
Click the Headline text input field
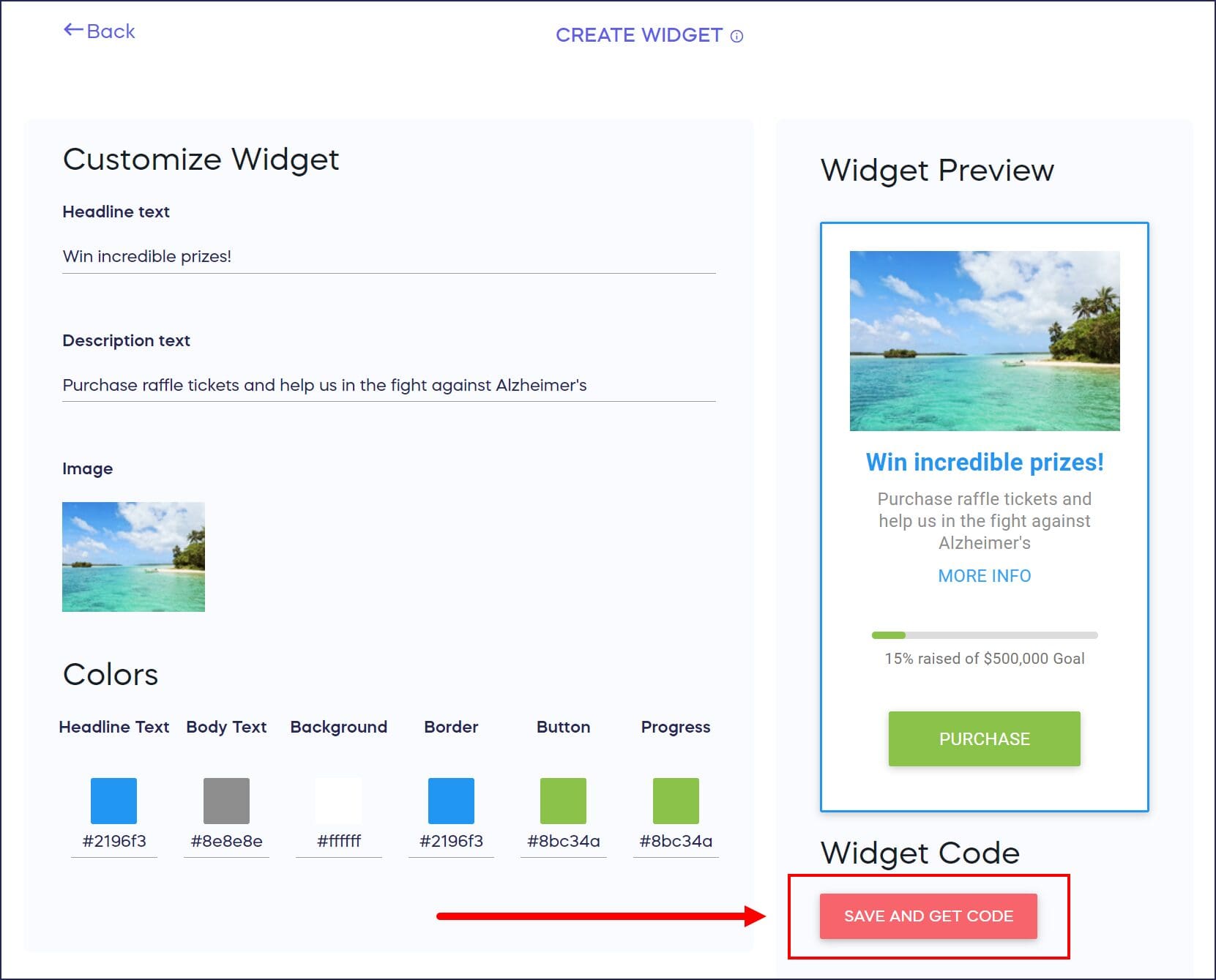tap(388, 257)
